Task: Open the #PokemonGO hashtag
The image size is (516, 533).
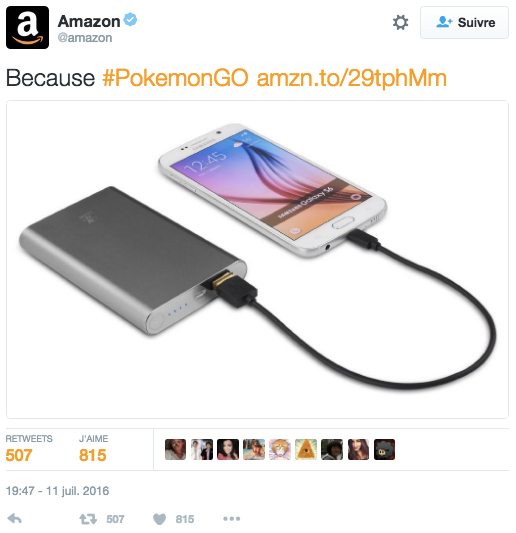Action: point(175,78)
